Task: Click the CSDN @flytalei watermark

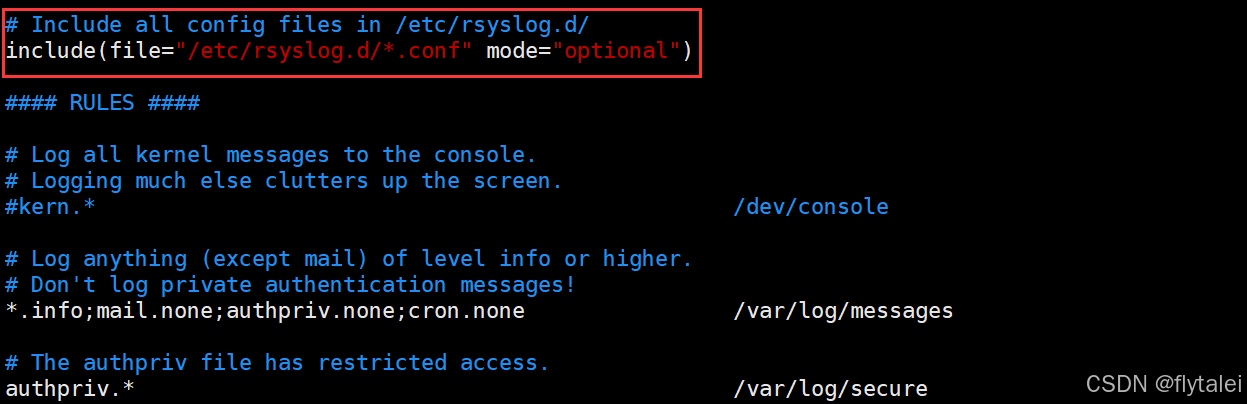Action: pos(1163,384)
